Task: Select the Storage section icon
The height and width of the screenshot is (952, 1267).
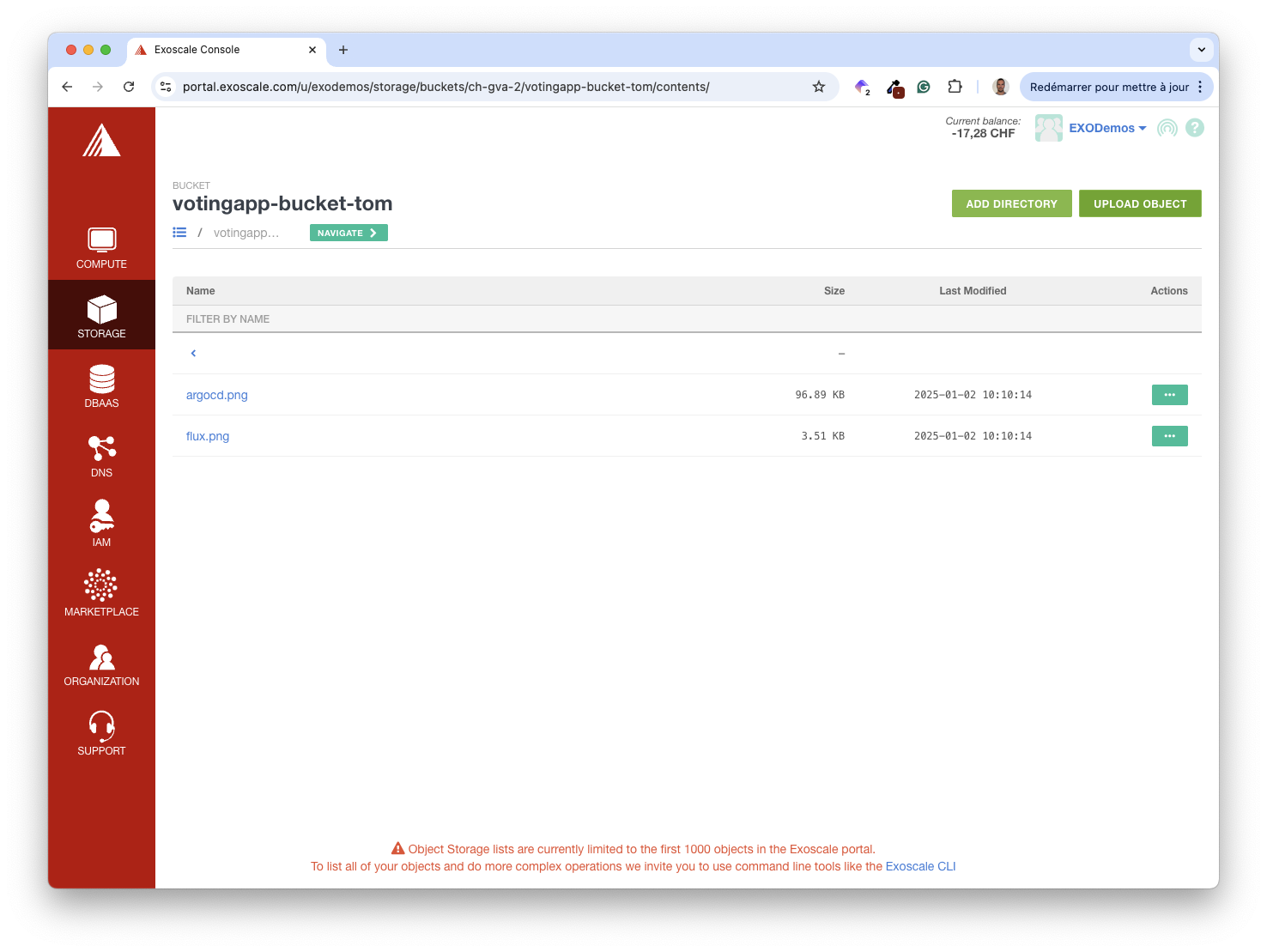Action: [x=101, y=314]
